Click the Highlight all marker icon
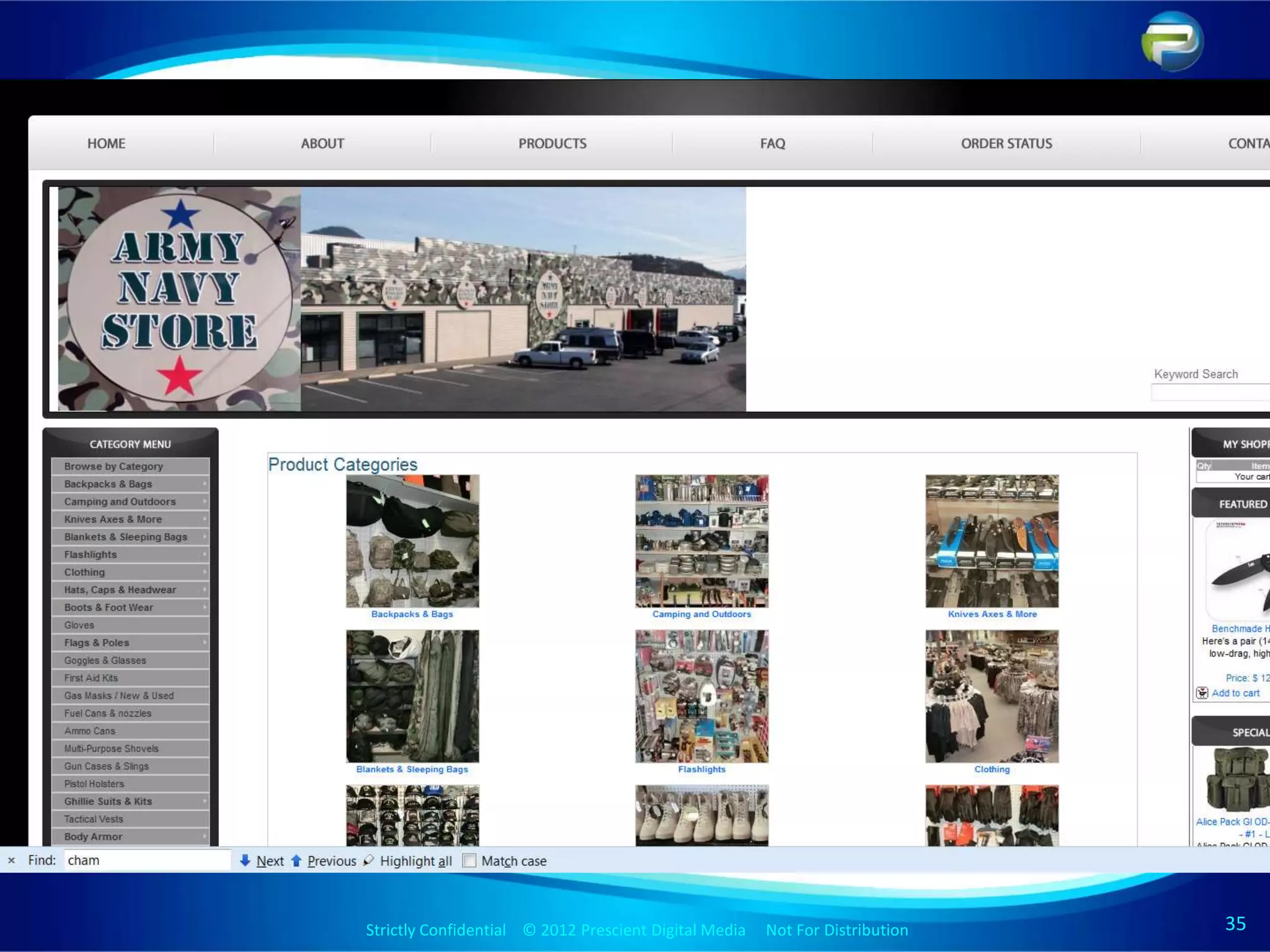1270x952 pixels. pos(368,860)
